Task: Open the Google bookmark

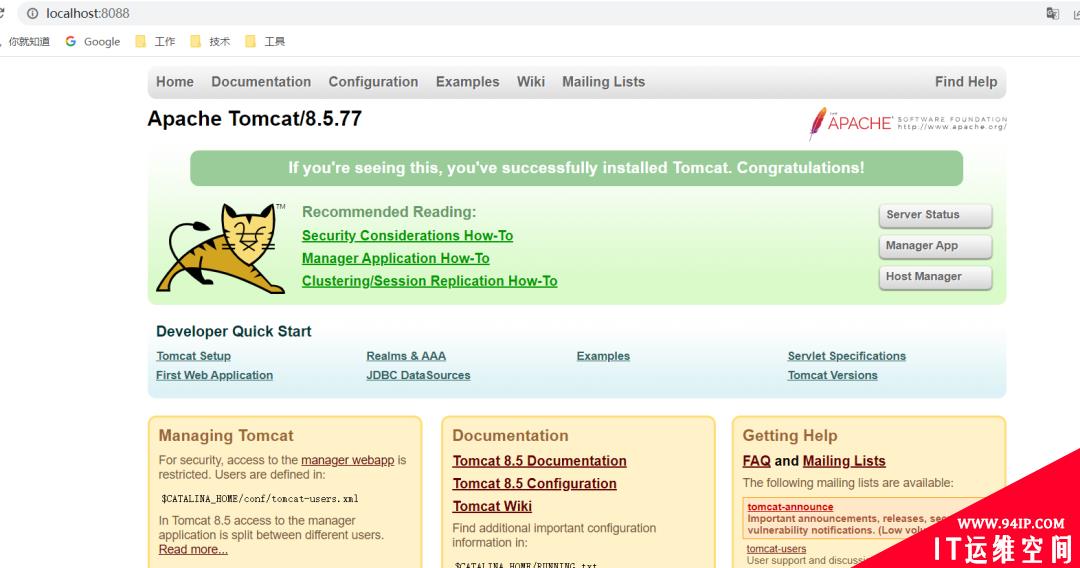Action: pos(93,42)
